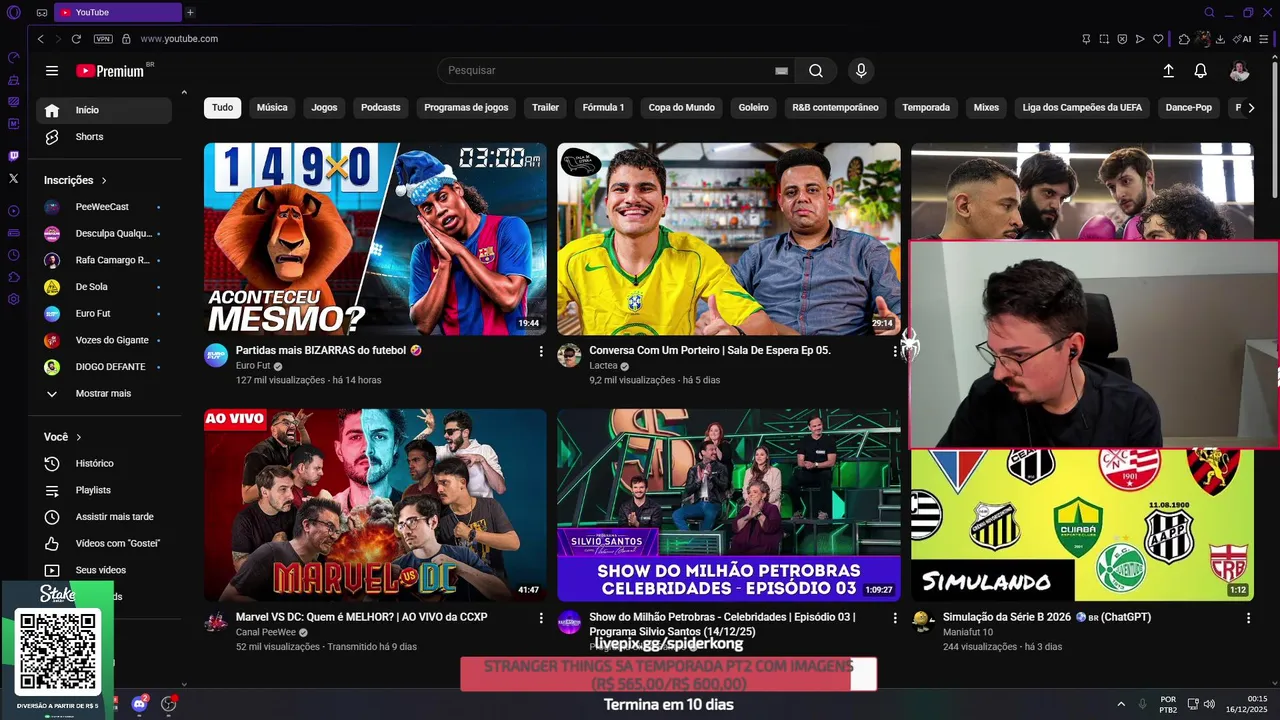The image size is (1280, 720).
Task: Open the Player icon in Opera sidebar
Action: pos(13,211)
